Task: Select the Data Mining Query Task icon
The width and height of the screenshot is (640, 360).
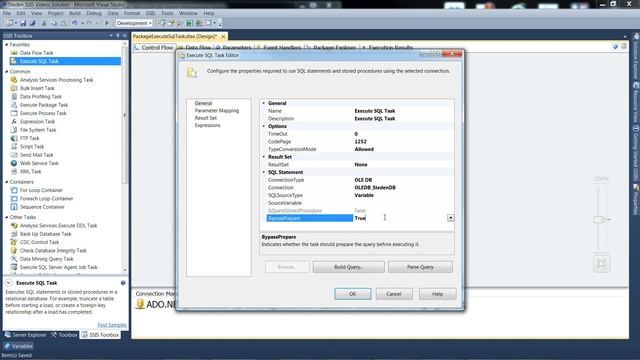Action: pyautogui.click(x=14, y=259)
